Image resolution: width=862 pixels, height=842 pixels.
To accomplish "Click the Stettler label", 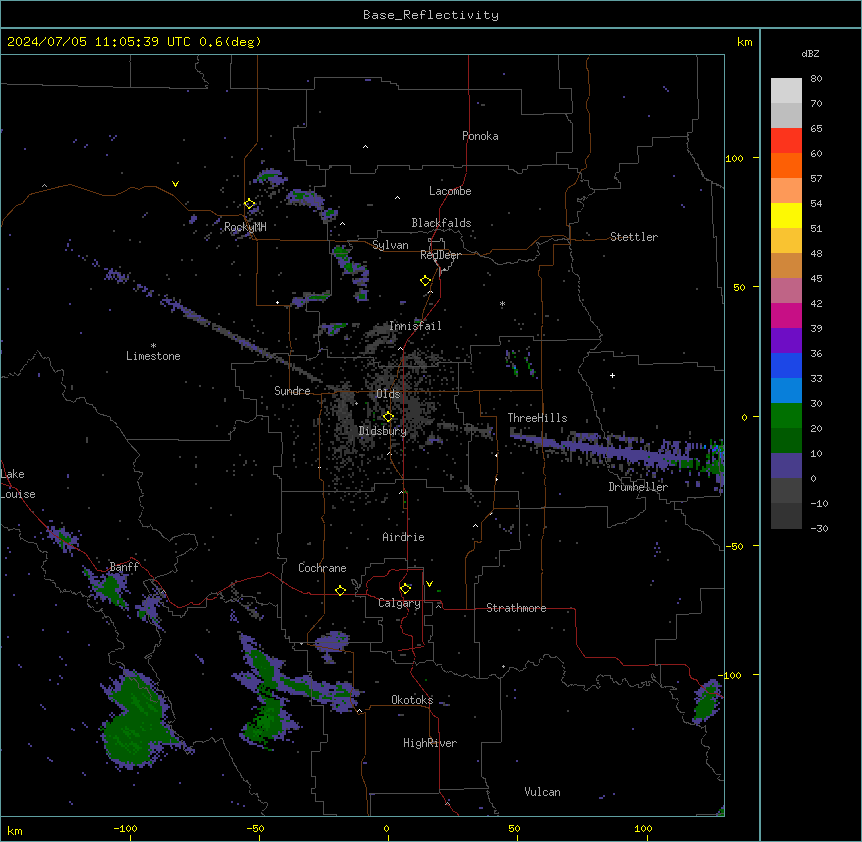I will click(x=634, y=237).
